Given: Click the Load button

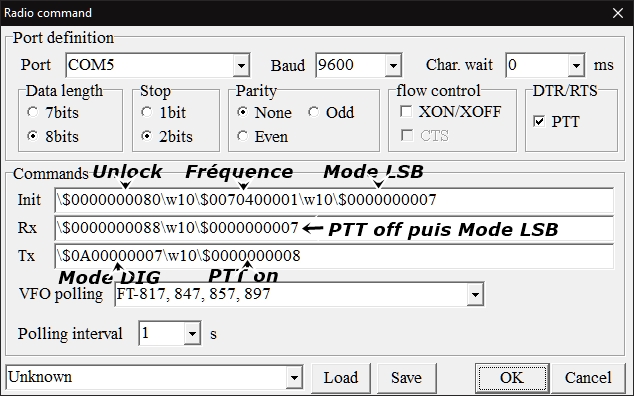Looking at the screenshot, I should coord(340,378).
